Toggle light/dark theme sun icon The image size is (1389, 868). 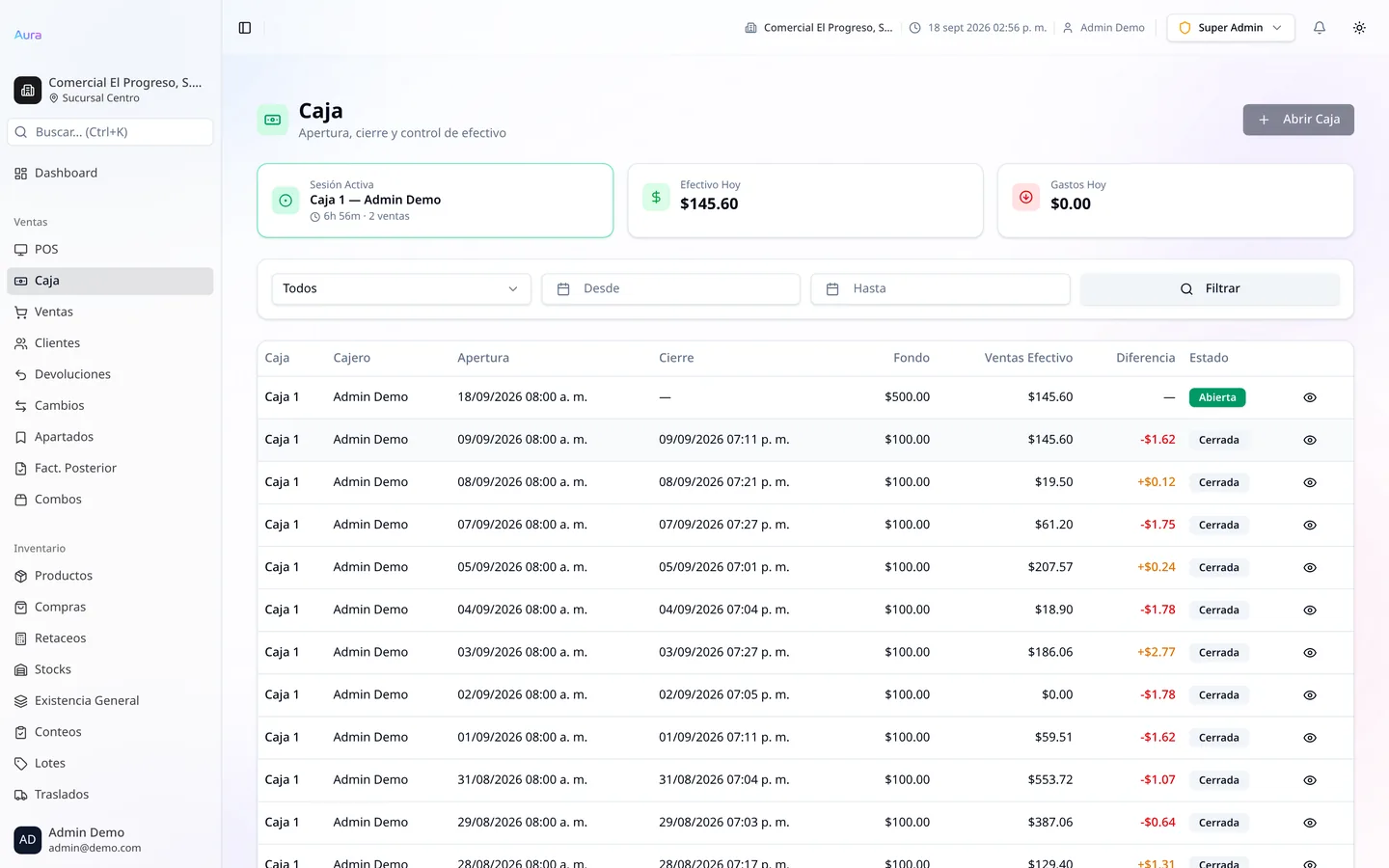pos(1359,28)
